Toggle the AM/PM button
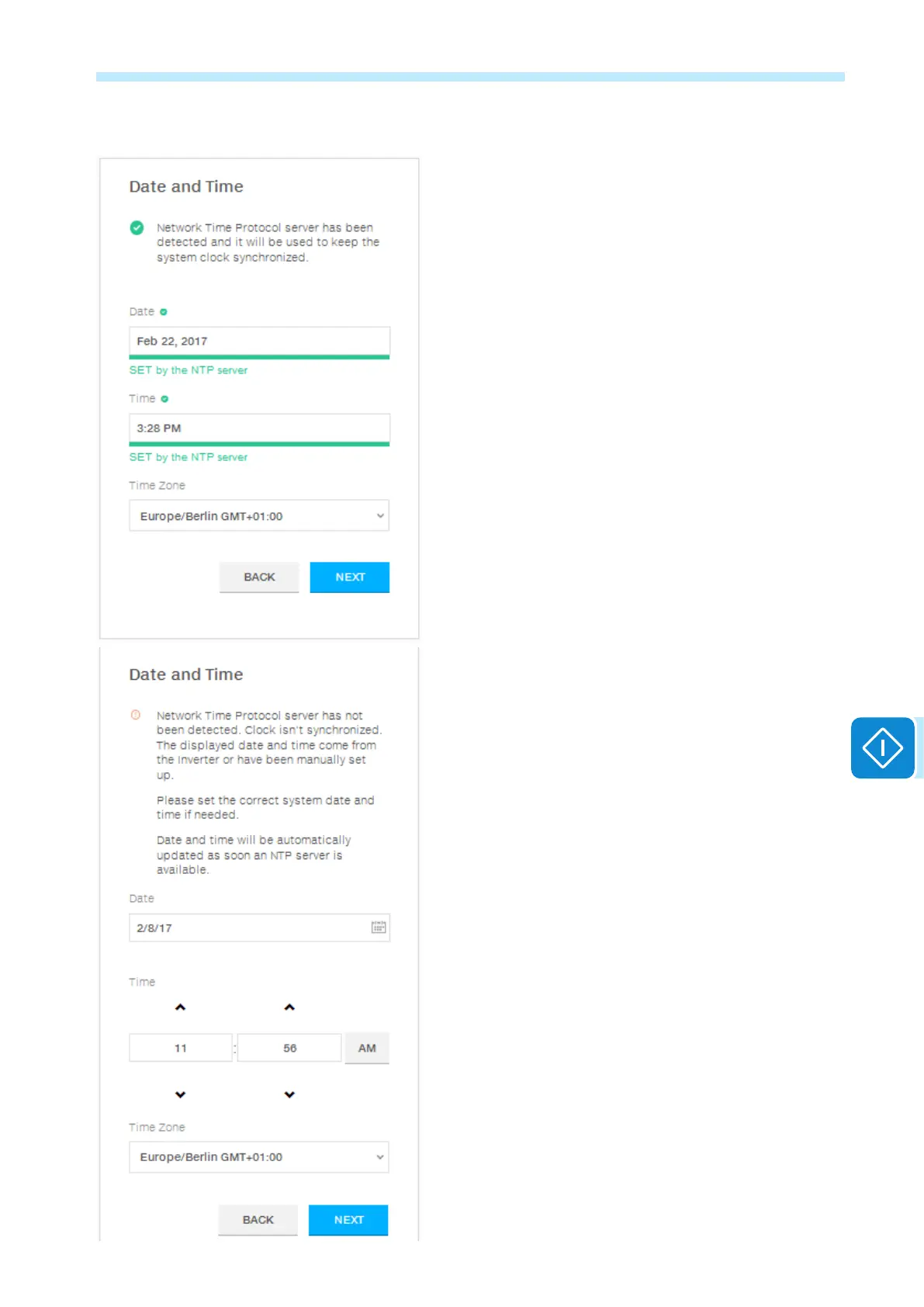 [367, 1048]
